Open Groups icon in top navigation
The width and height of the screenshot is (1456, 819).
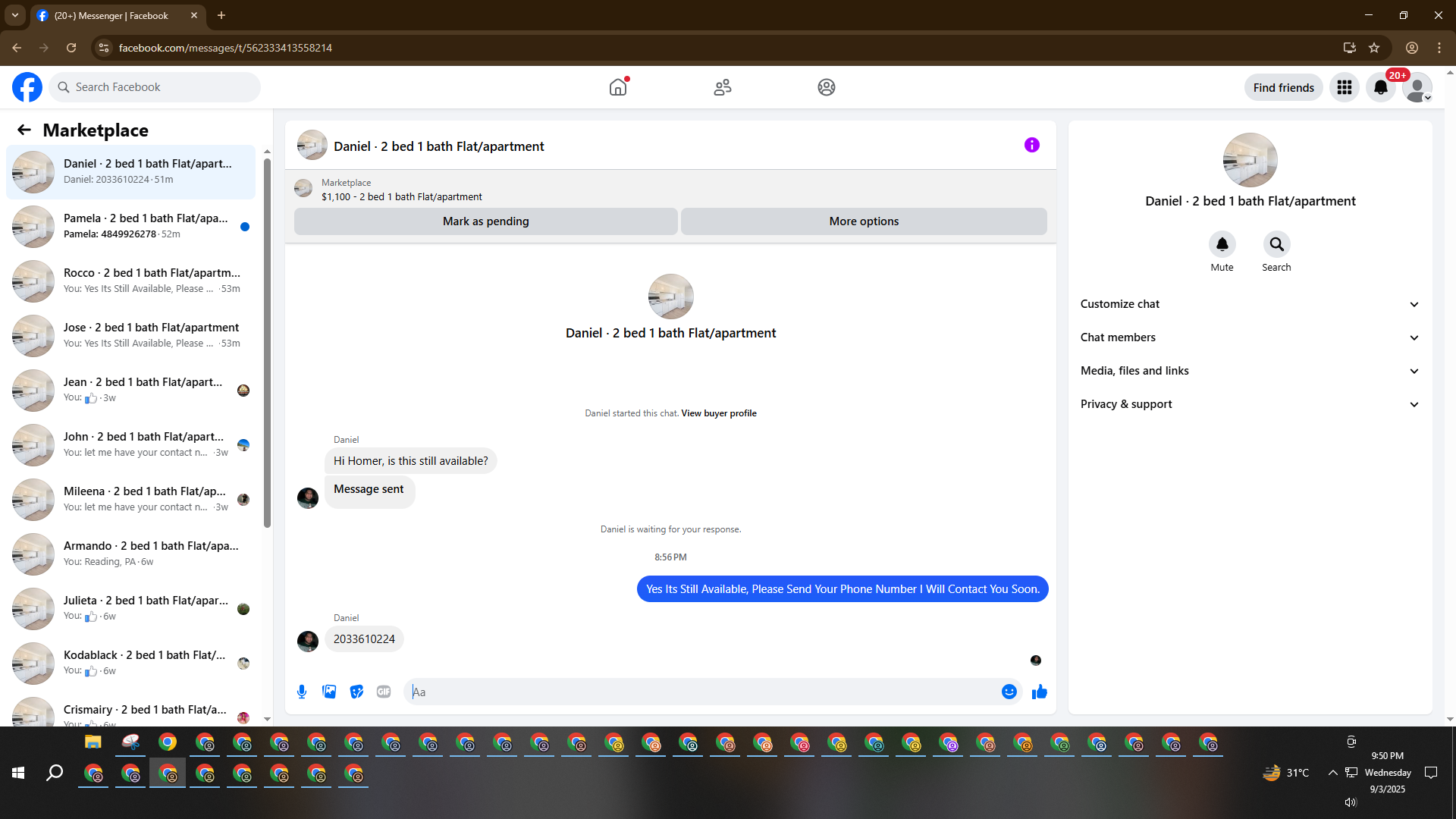(x=827, y=87)
